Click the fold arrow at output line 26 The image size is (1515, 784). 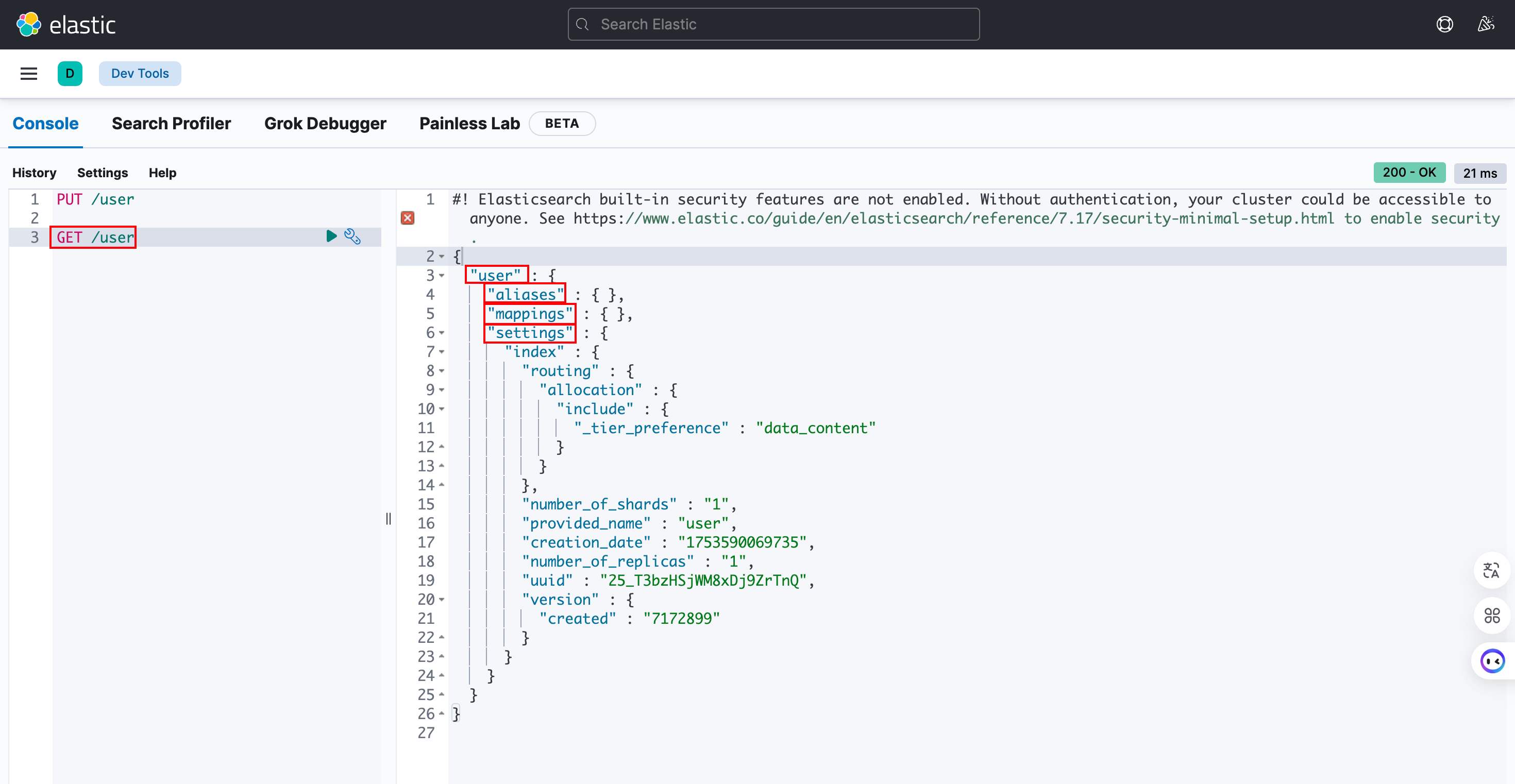tap(442, 713)
